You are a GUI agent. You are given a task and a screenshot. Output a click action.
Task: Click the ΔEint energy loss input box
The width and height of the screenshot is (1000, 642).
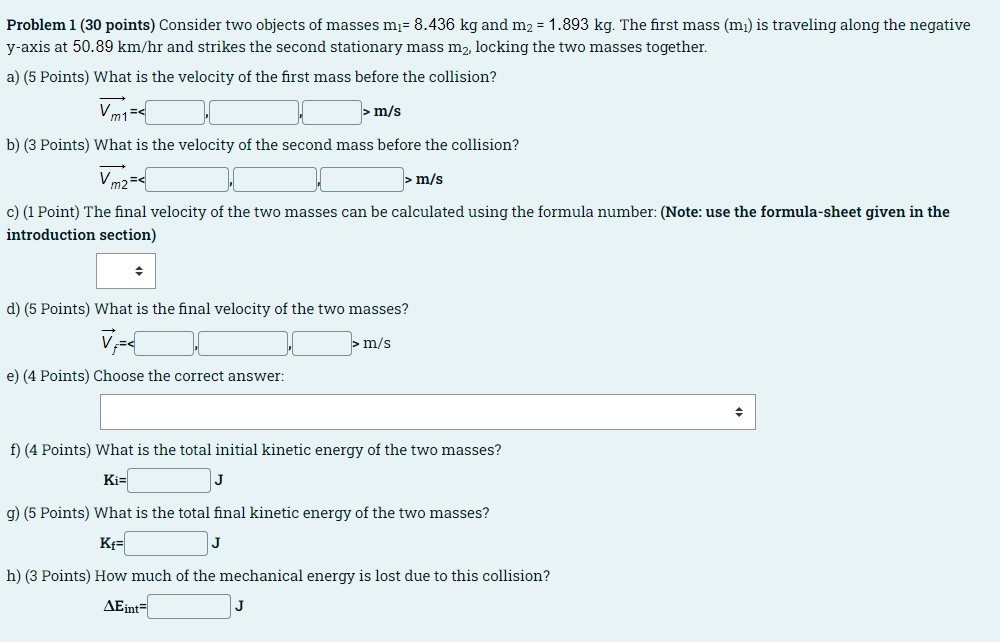pyautogui.click(x=188, y=605)
